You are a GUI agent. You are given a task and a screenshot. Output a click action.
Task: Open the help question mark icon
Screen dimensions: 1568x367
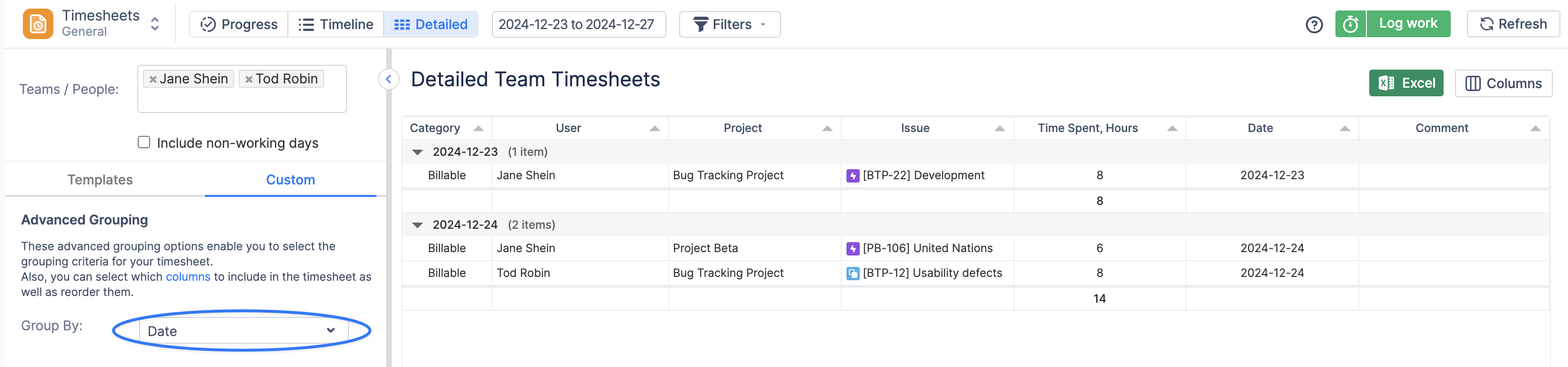(1313, 24)
